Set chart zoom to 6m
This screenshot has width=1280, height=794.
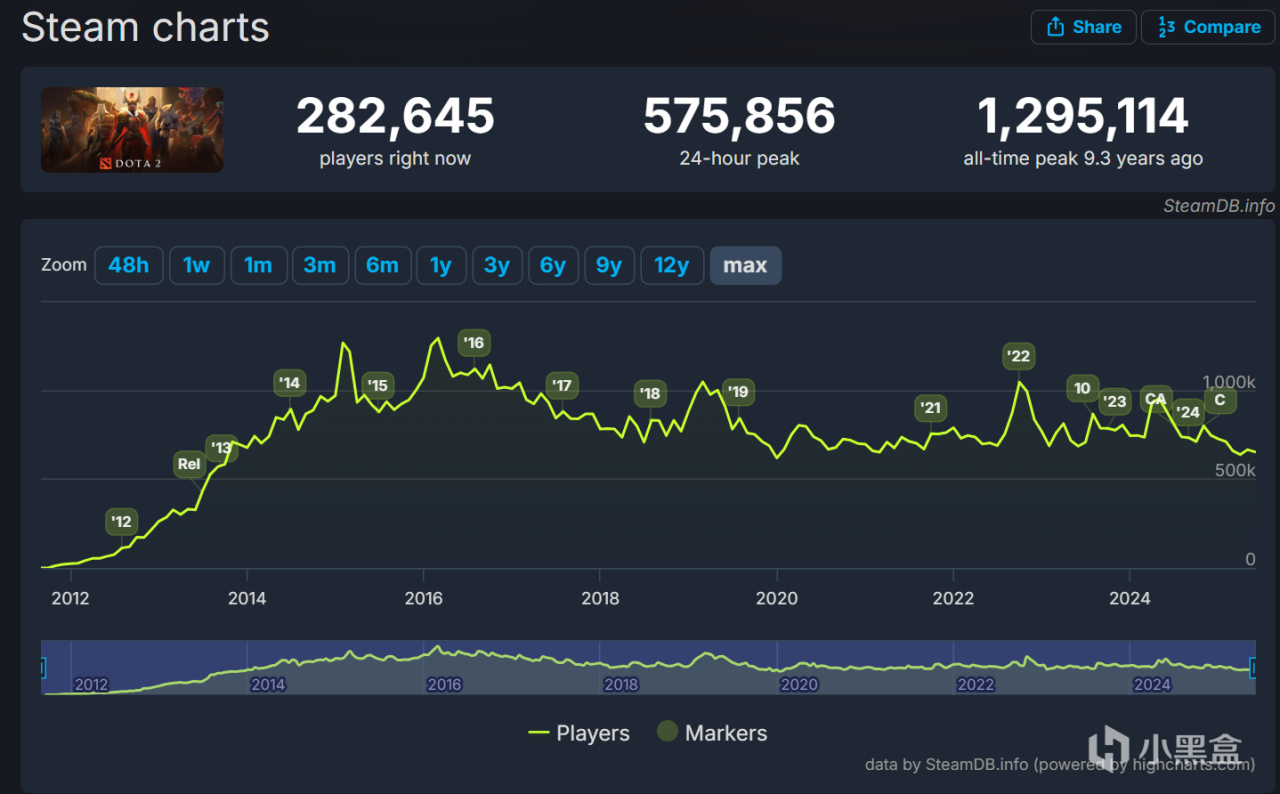(382, 266)
